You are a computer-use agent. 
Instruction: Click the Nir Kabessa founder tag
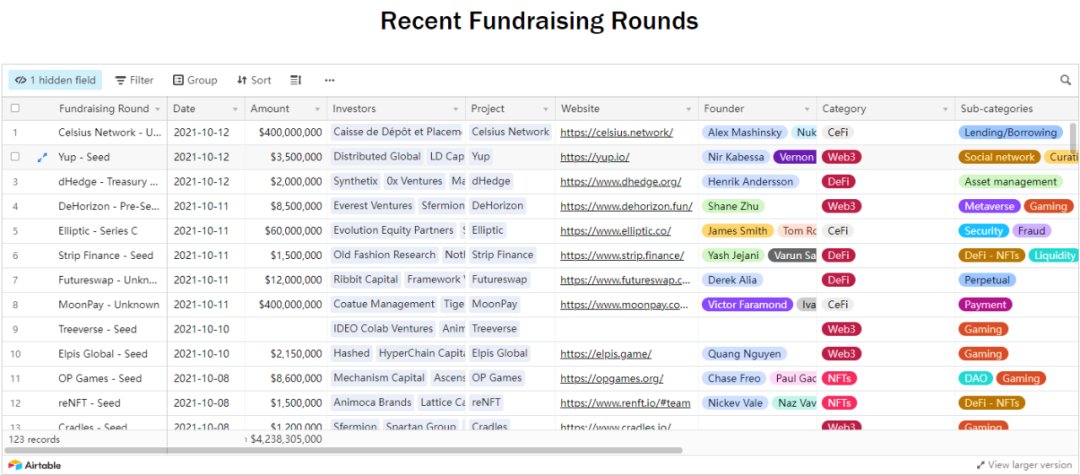pos(736,157)
